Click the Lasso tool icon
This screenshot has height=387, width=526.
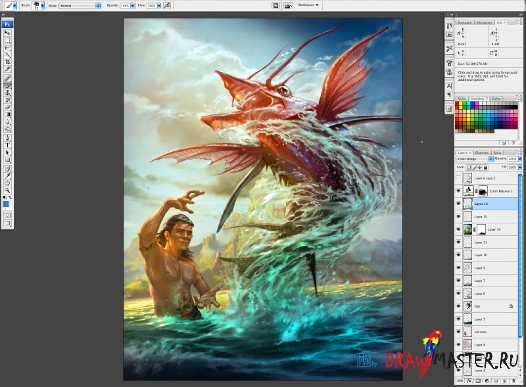click(x=7, y=47)
